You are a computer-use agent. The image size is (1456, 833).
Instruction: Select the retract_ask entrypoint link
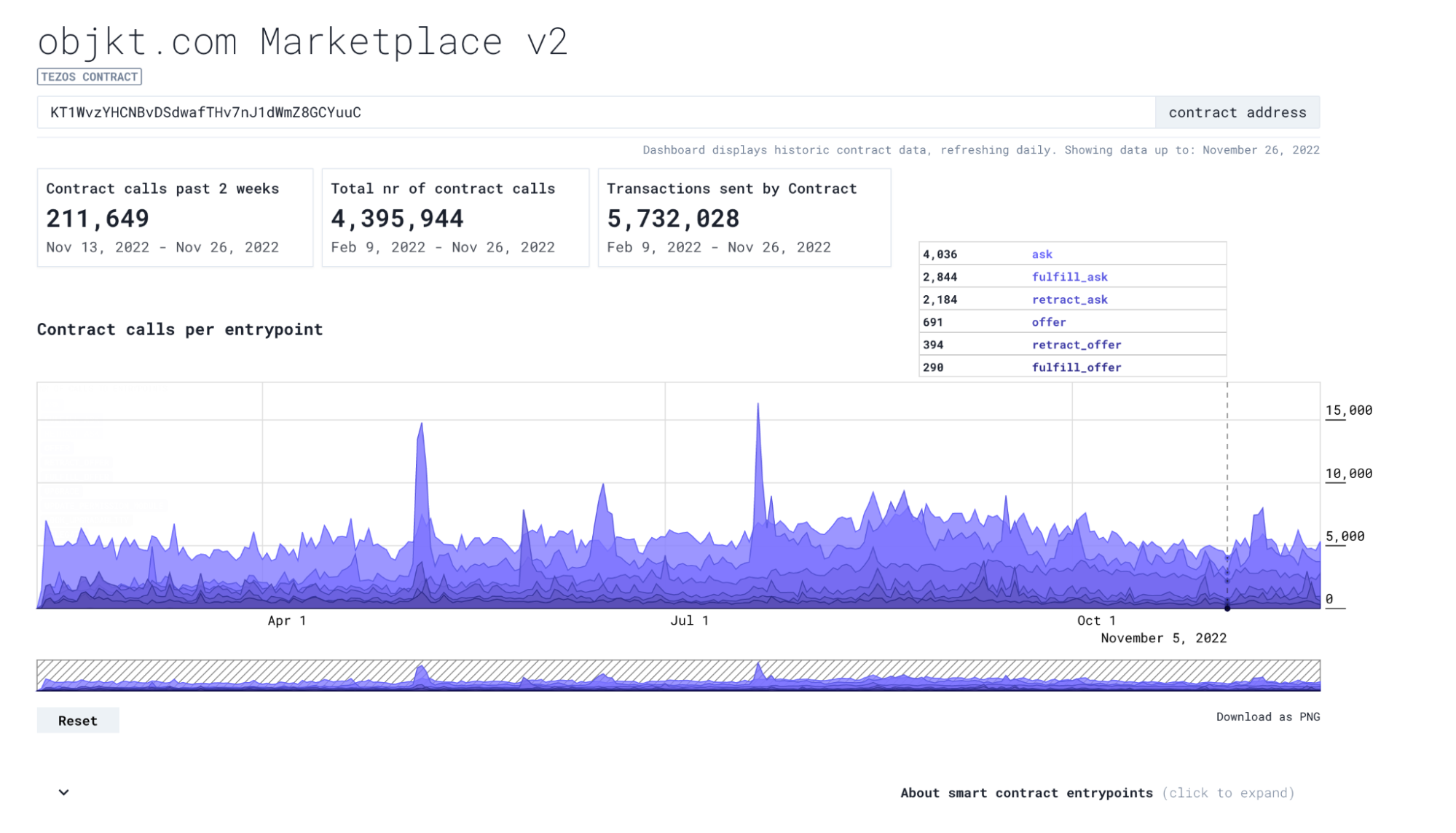click(x=1069, y=300)
